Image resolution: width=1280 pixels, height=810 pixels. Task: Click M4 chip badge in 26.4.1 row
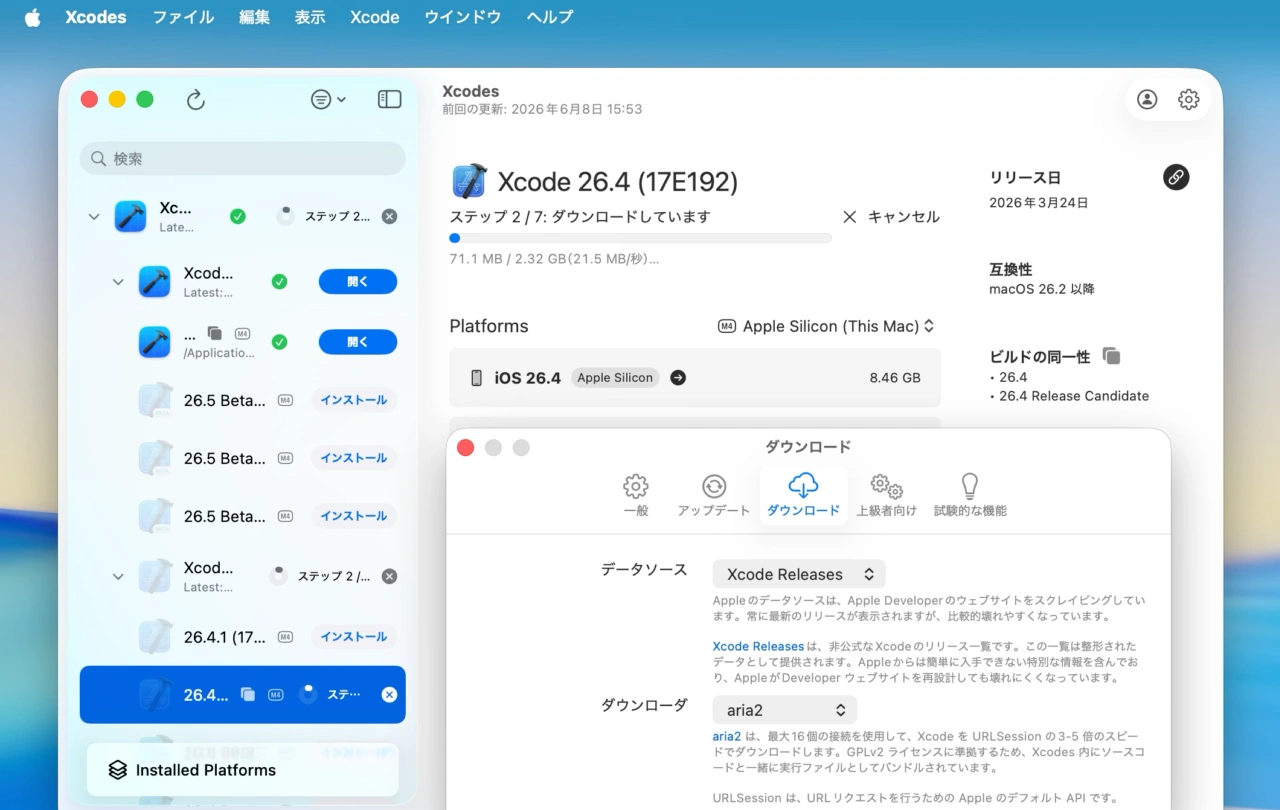285,637
